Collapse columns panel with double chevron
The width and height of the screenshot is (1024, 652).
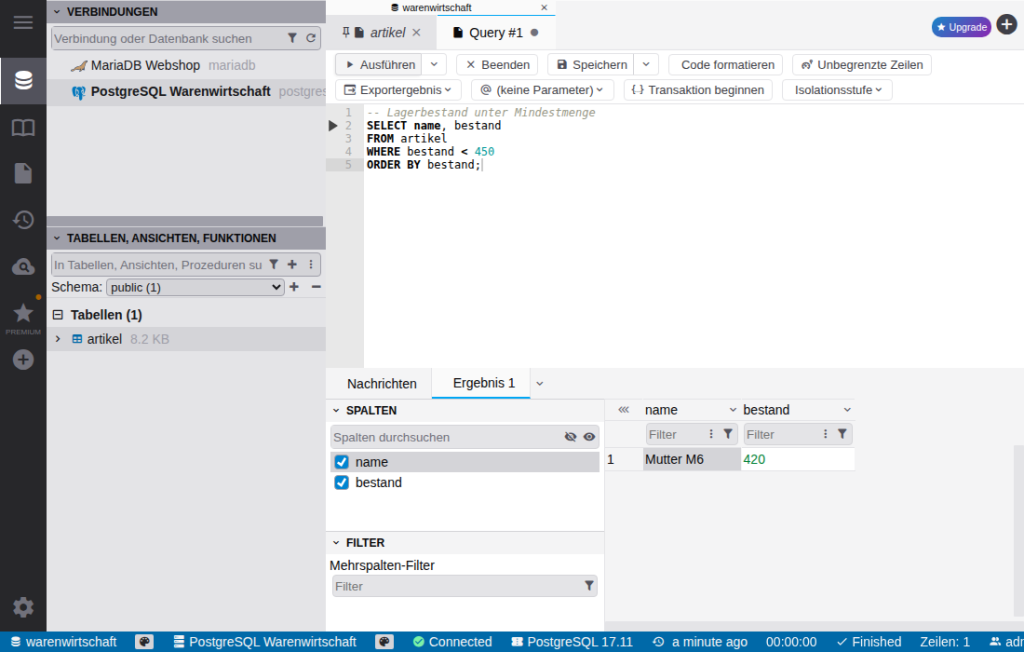click(x=624, y=410)
